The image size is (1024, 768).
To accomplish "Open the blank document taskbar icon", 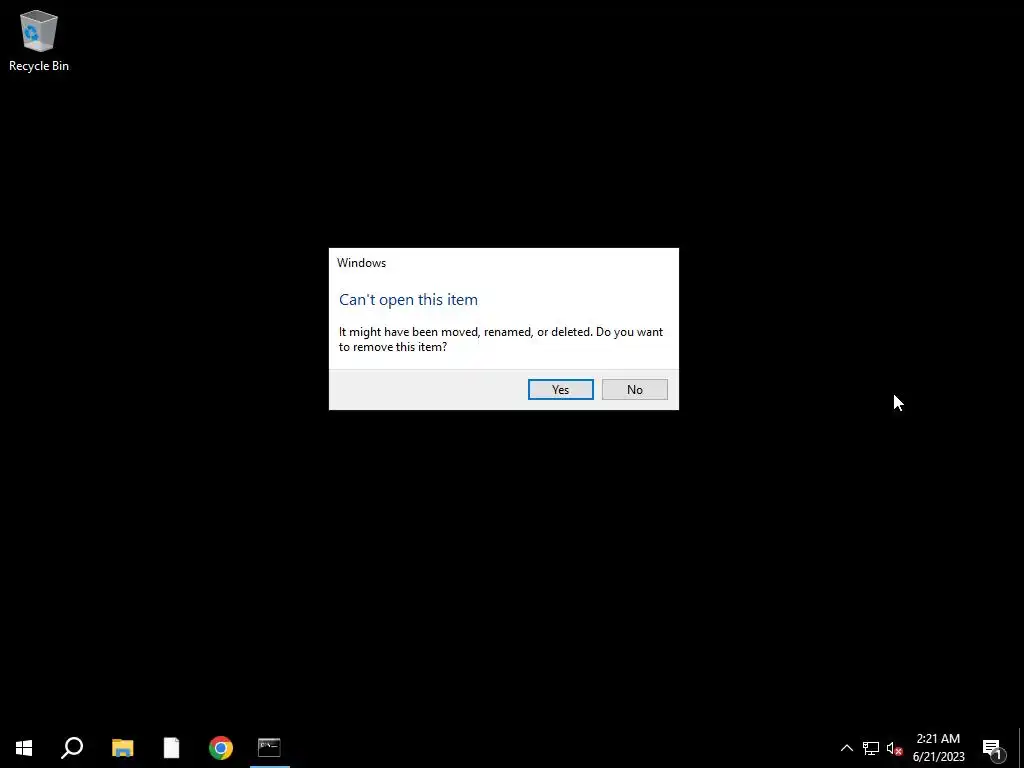I will (171, 747).
